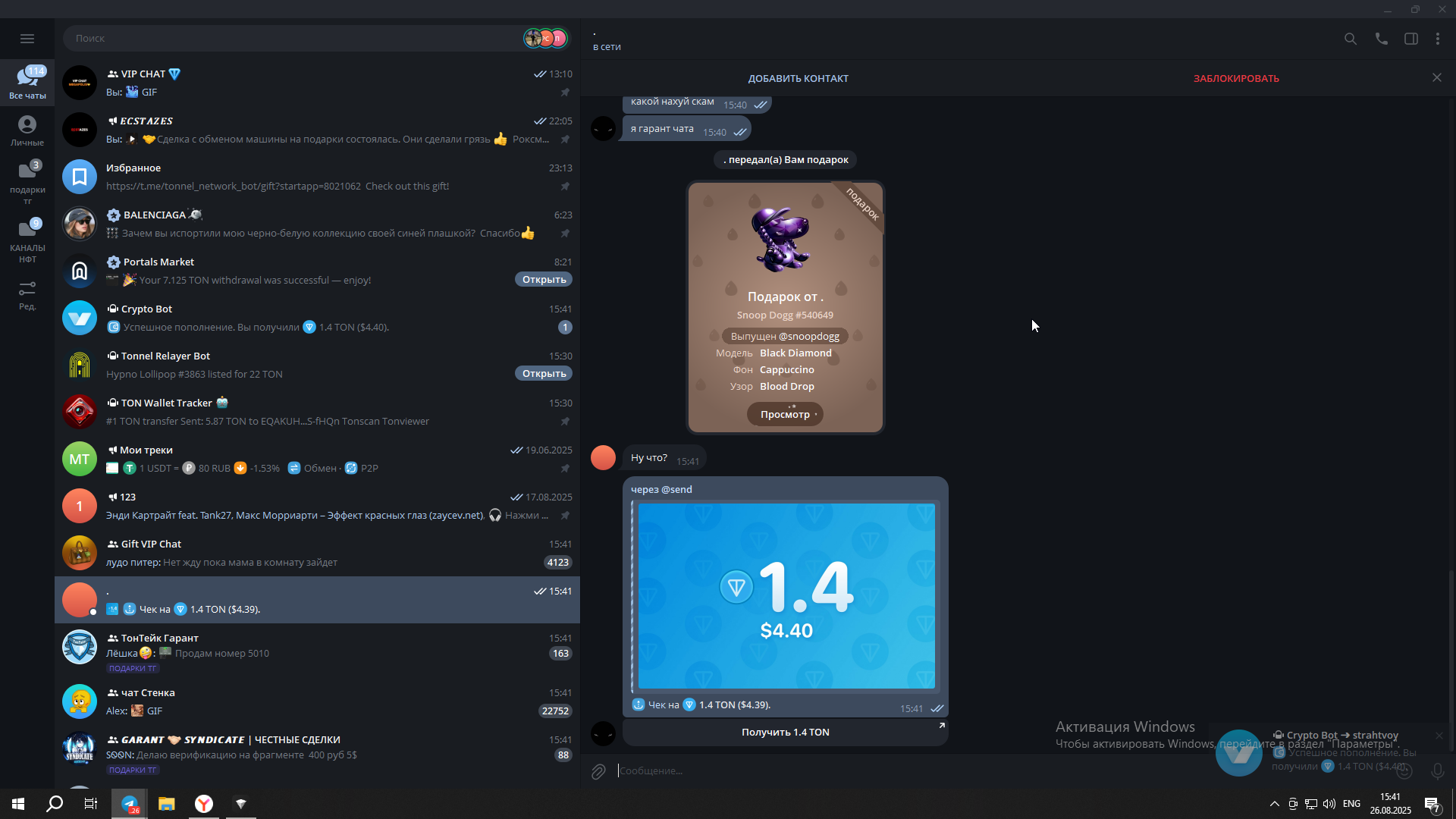Open the VIP CHAT conversation
Viewport: 1456px width, 819px height.
pos(317,83)
